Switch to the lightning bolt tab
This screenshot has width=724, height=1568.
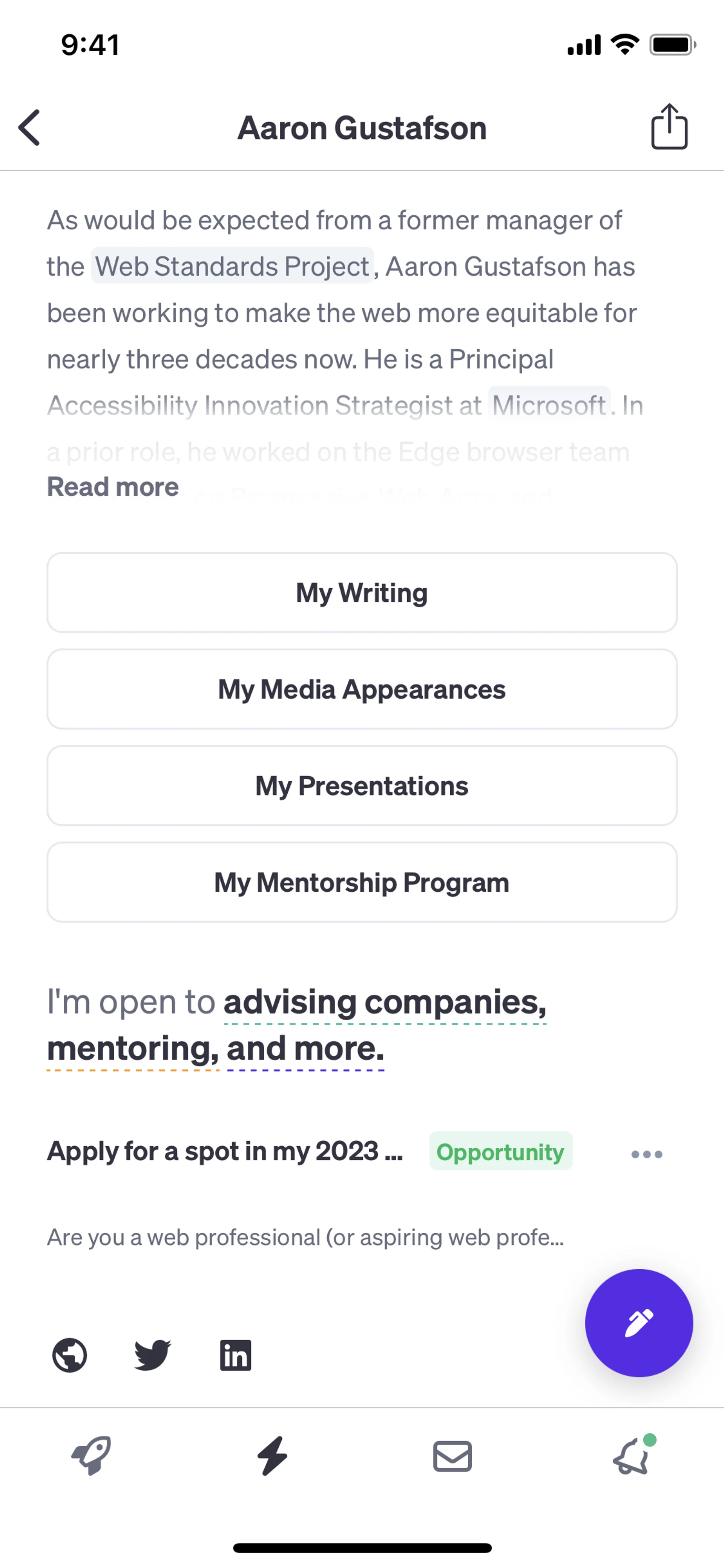(x=272, y=1456)
